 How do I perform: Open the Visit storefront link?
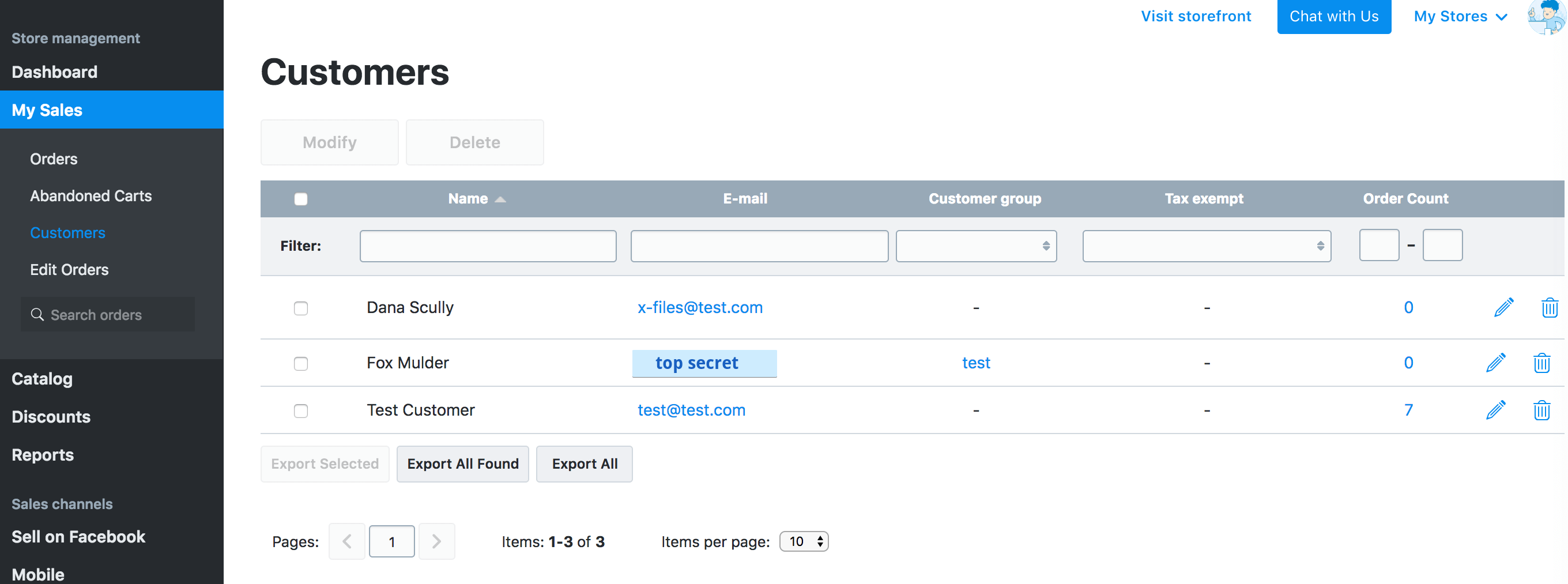(x=1196, y=17)
